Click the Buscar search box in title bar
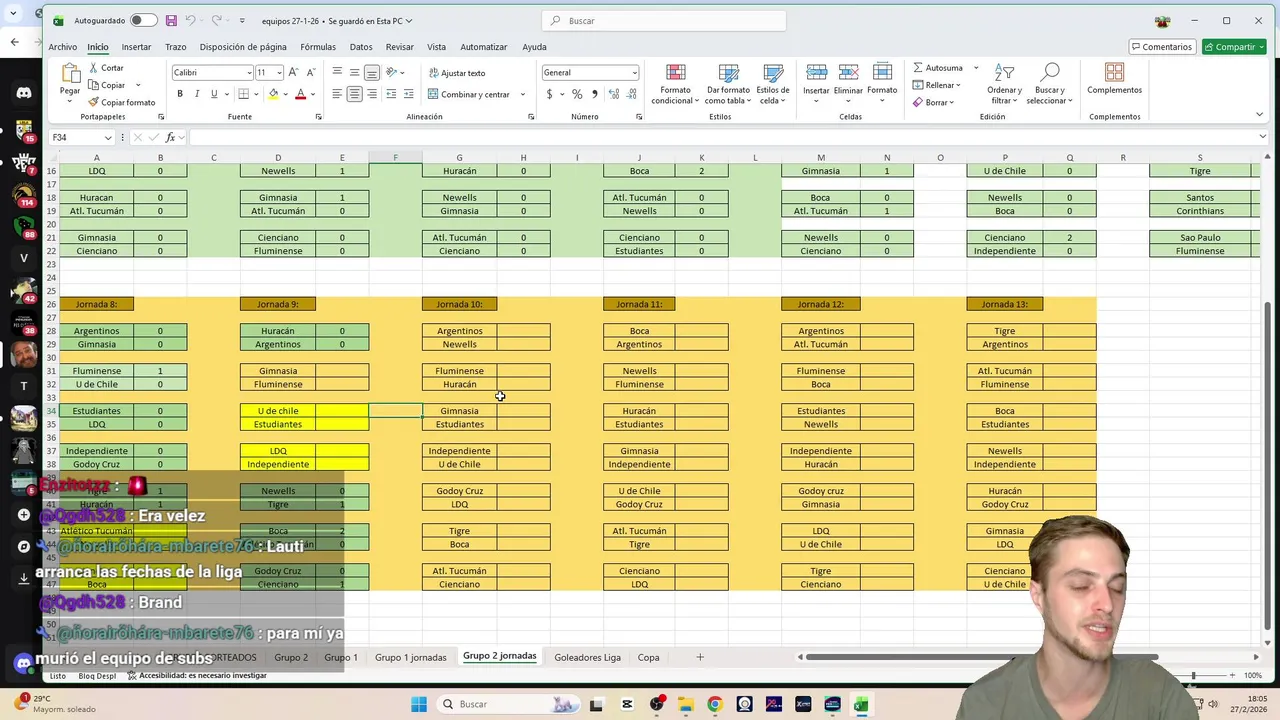The width and height of the screenshot is (1280, 720). [x=664, y=21]
